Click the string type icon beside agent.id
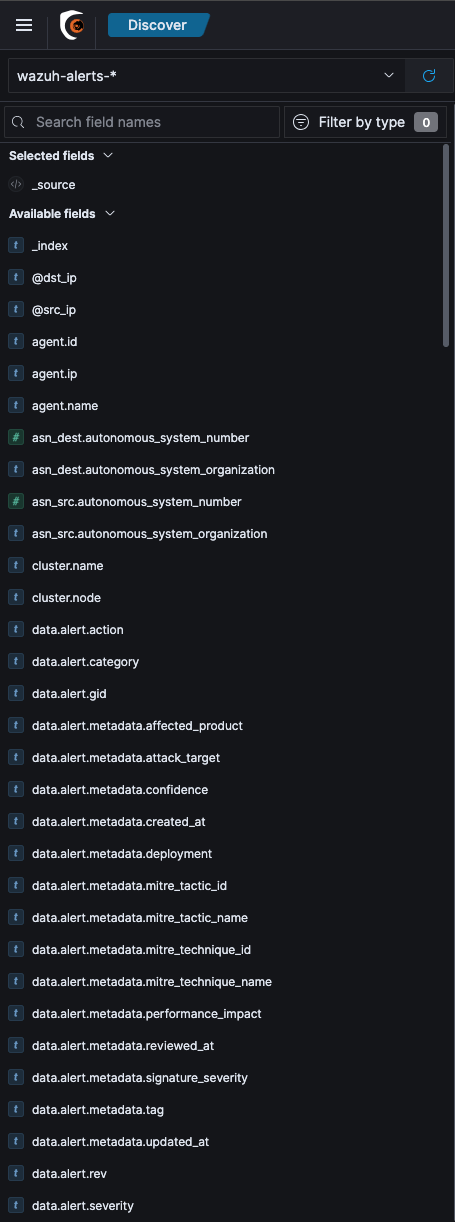 16,342
